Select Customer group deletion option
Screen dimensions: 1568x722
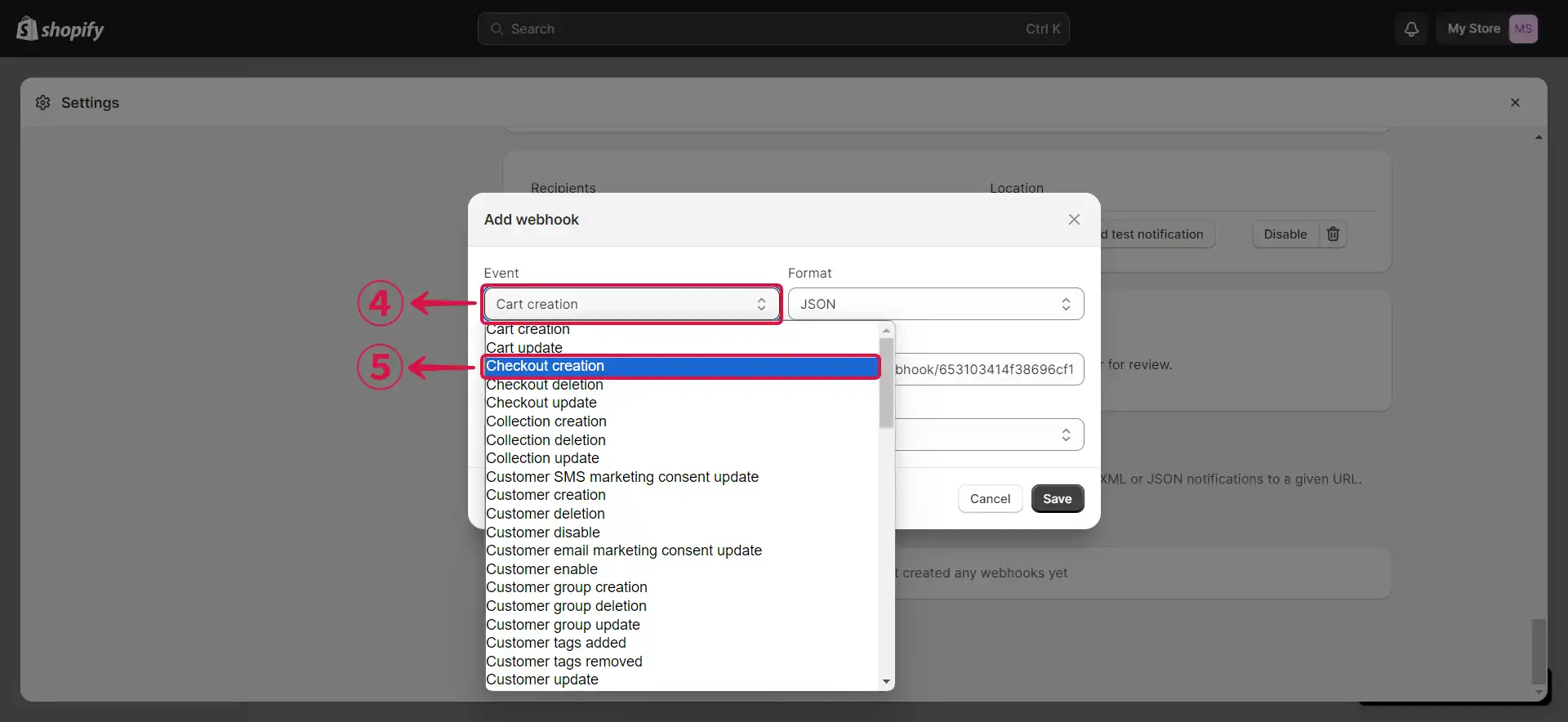(x=682, y=606)
